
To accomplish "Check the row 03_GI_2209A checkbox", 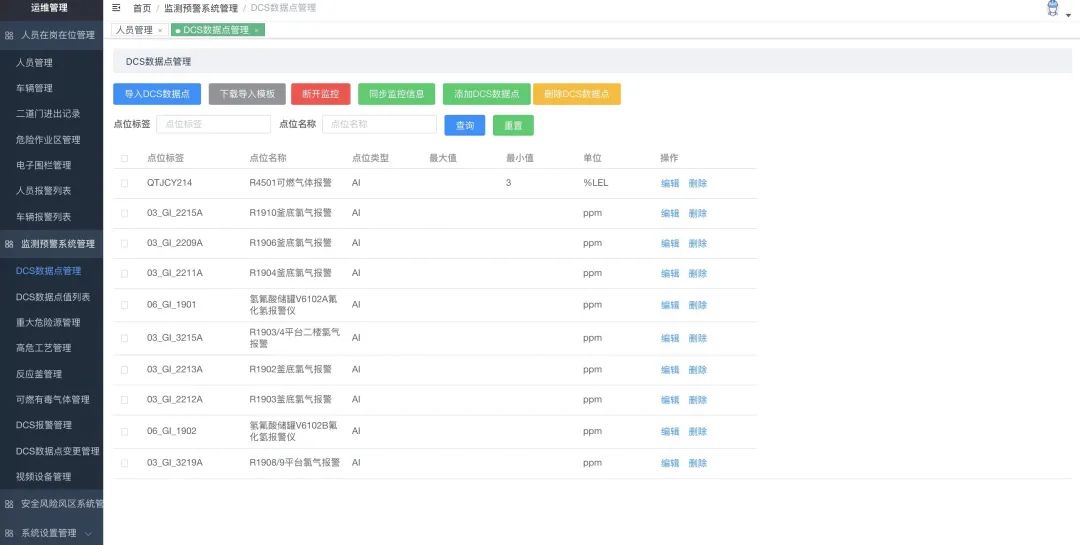I will pyautogui.click(x=125, y=243).
